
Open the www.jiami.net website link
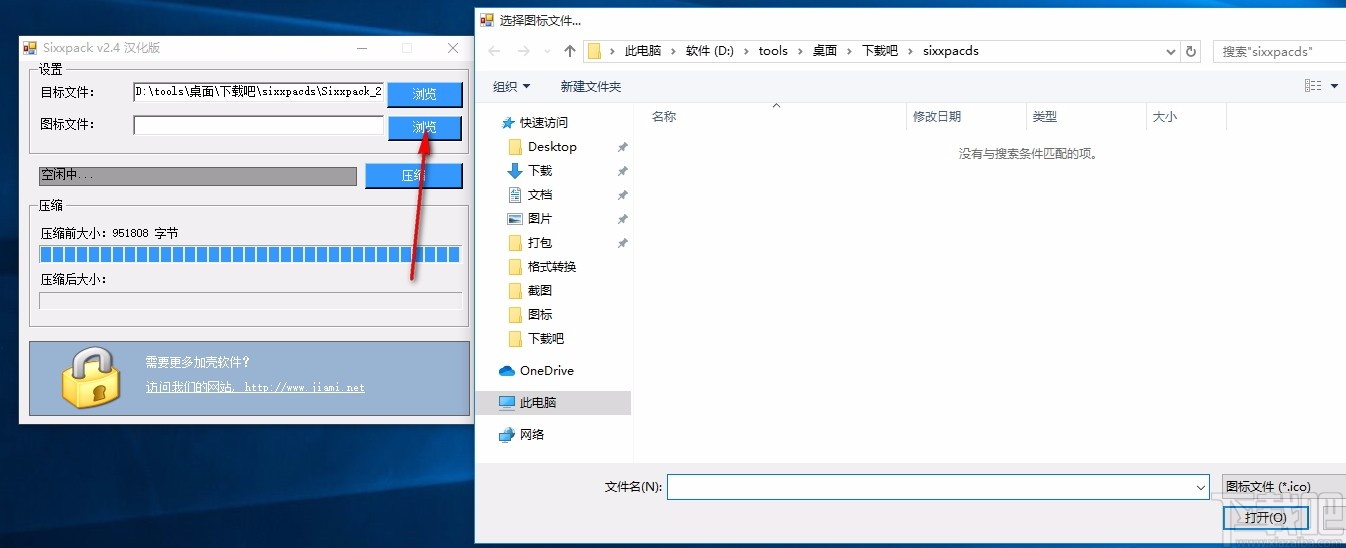click(255, 387)
